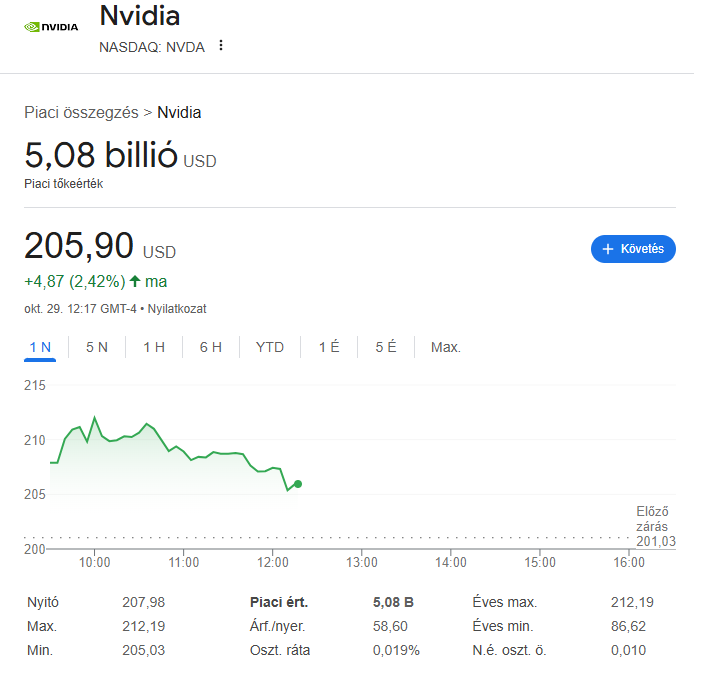This screenshot has width=710, height=679.
Task: Click the Előző zárás 201,03 label
Action: pyautogui.click(x=655, y=526)
